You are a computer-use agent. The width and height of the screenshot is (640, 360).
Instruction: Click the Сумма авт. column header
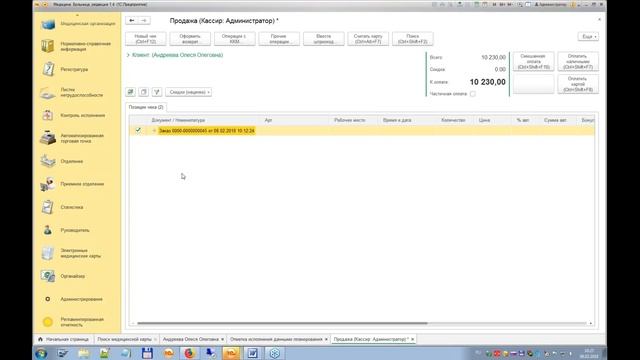tap(555, 120)
